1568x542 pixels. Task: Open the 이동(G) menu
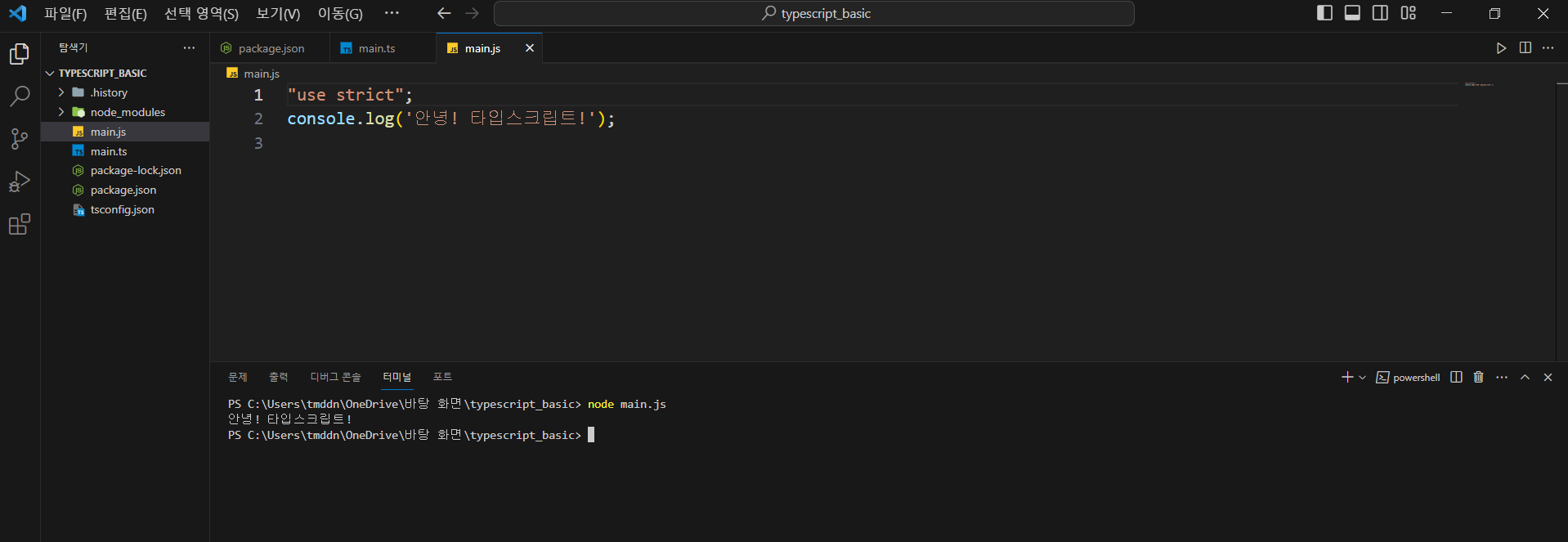coord(340,14)
